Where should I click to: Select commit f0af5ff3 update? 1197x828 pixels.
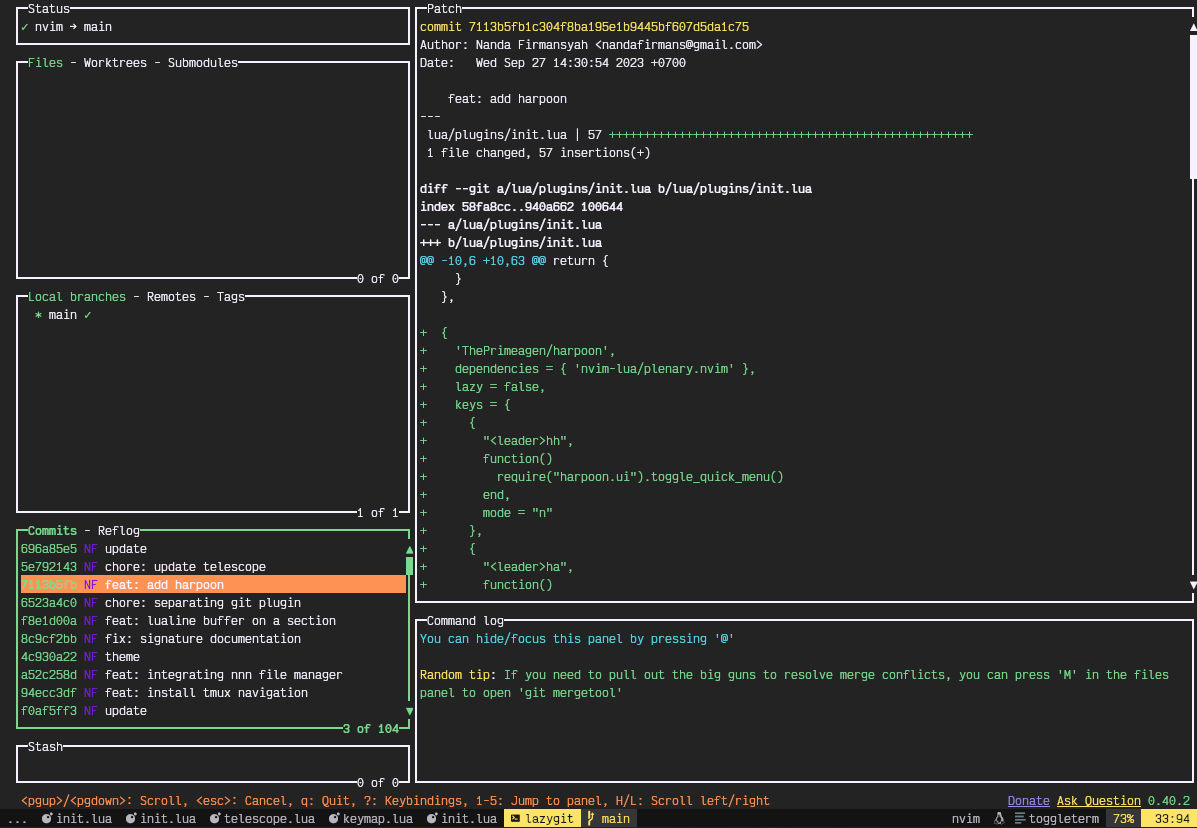click(214, 710)
